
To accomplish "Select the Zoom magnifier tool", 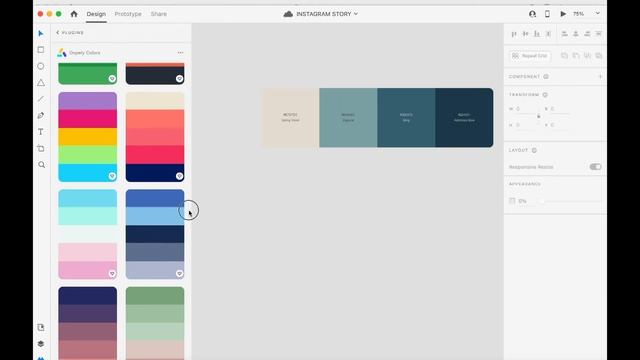I will [x=41, y=165].
